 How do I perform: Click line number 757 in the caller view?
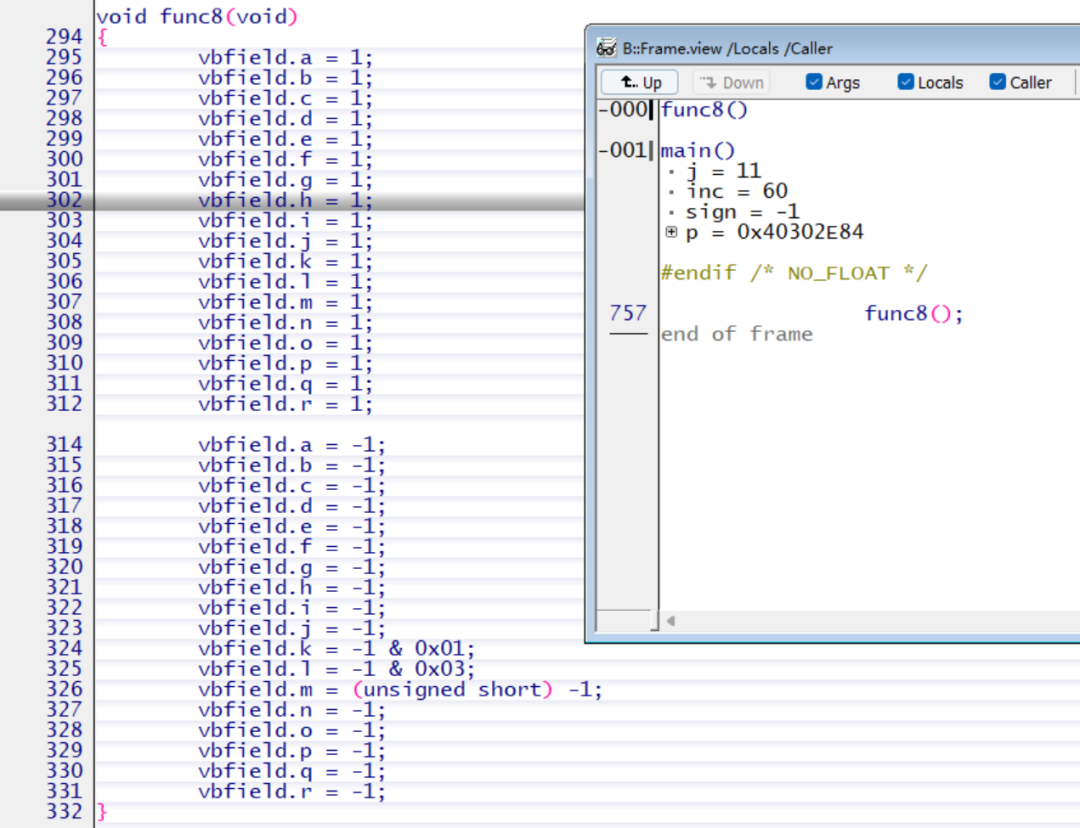627,312
